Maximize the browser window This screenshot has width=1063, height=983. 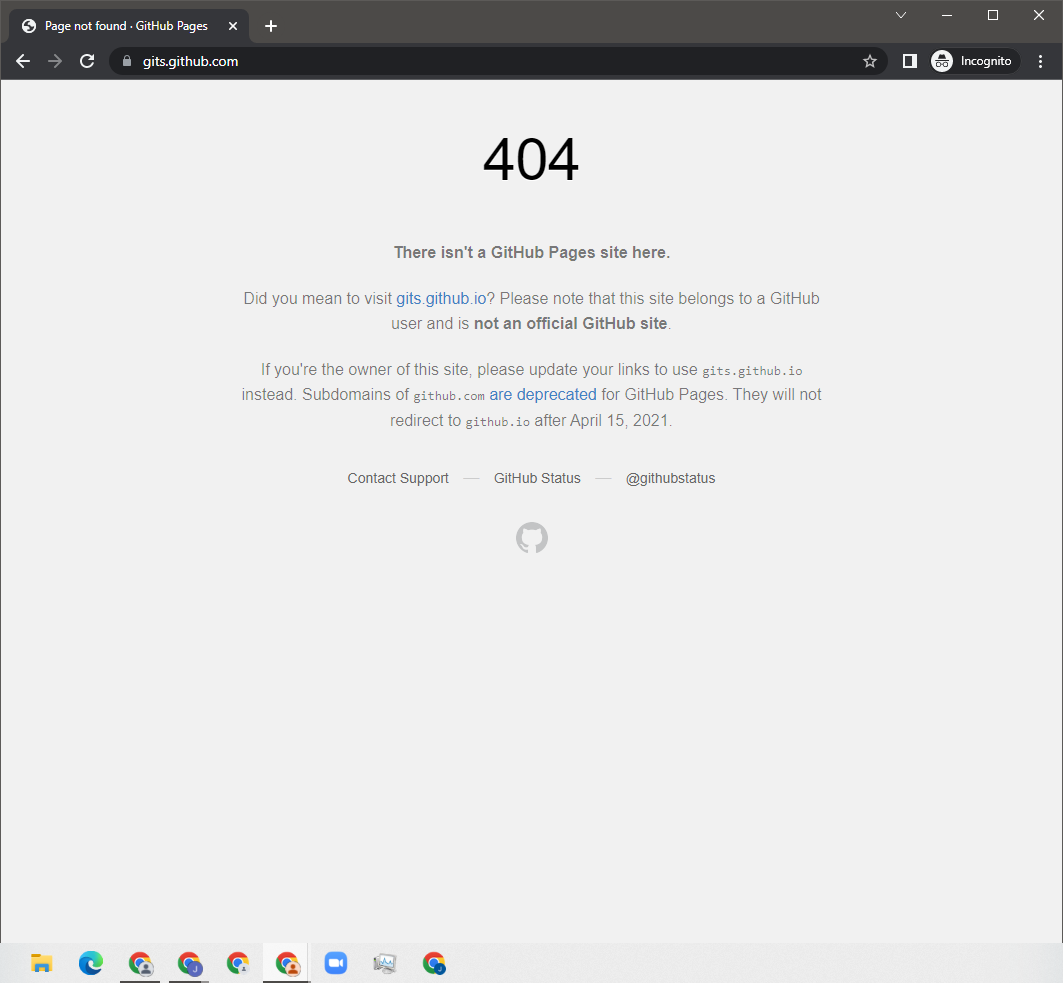coord(993,15)
